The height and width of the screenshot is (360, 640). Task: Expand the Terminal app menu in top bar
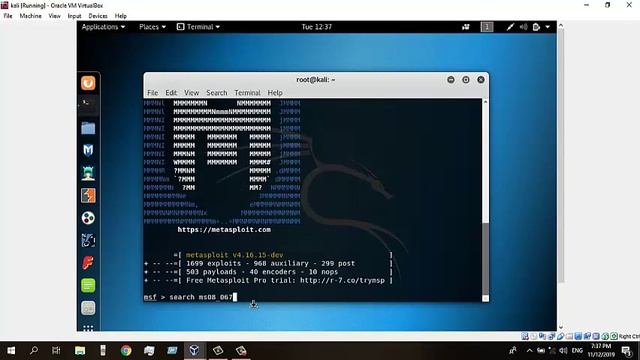198,27
